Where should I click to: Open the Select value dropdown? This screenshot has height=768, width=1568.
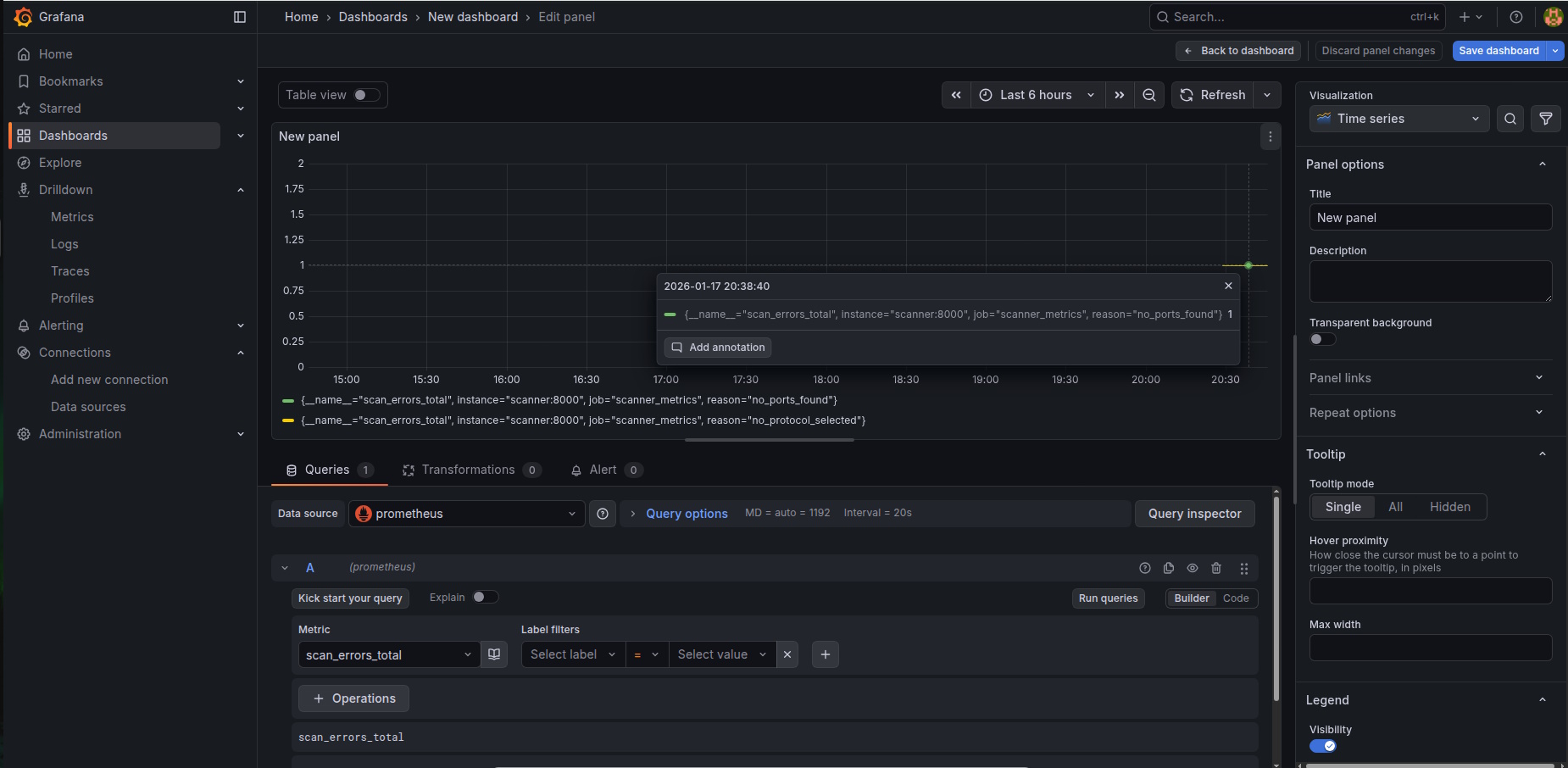coord(722,654)
